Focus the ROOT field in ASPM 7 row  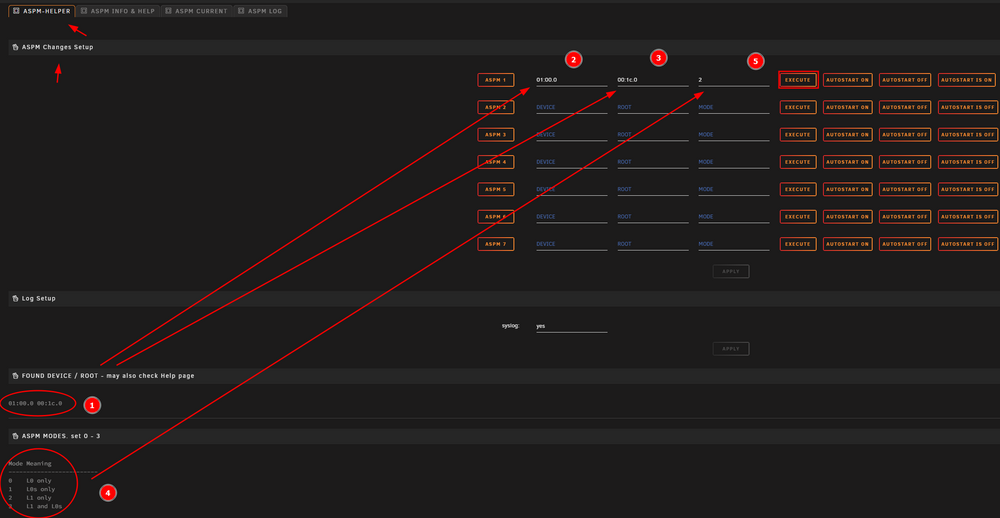point(652,244)
